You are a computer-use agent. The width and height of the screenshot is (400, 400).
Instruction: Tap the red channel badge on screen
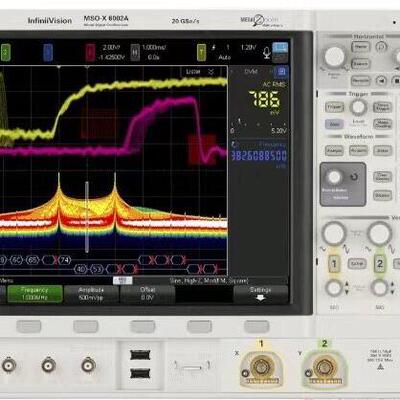pyautogui.click(x=90, y=52)
